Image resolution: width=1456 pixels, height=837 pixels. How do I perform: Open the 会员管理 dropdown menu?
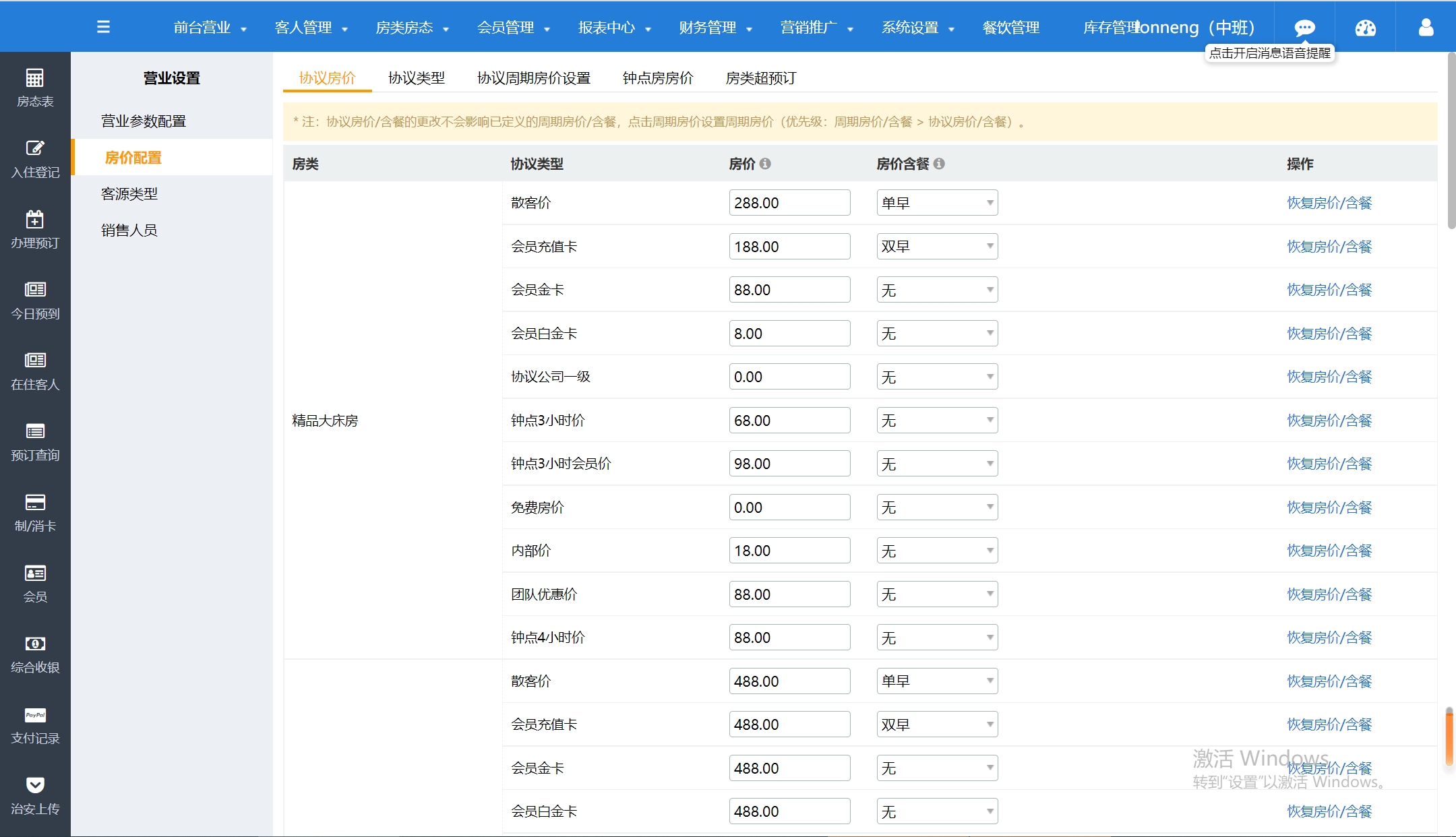pyautogui.click(x=513, y=28)
